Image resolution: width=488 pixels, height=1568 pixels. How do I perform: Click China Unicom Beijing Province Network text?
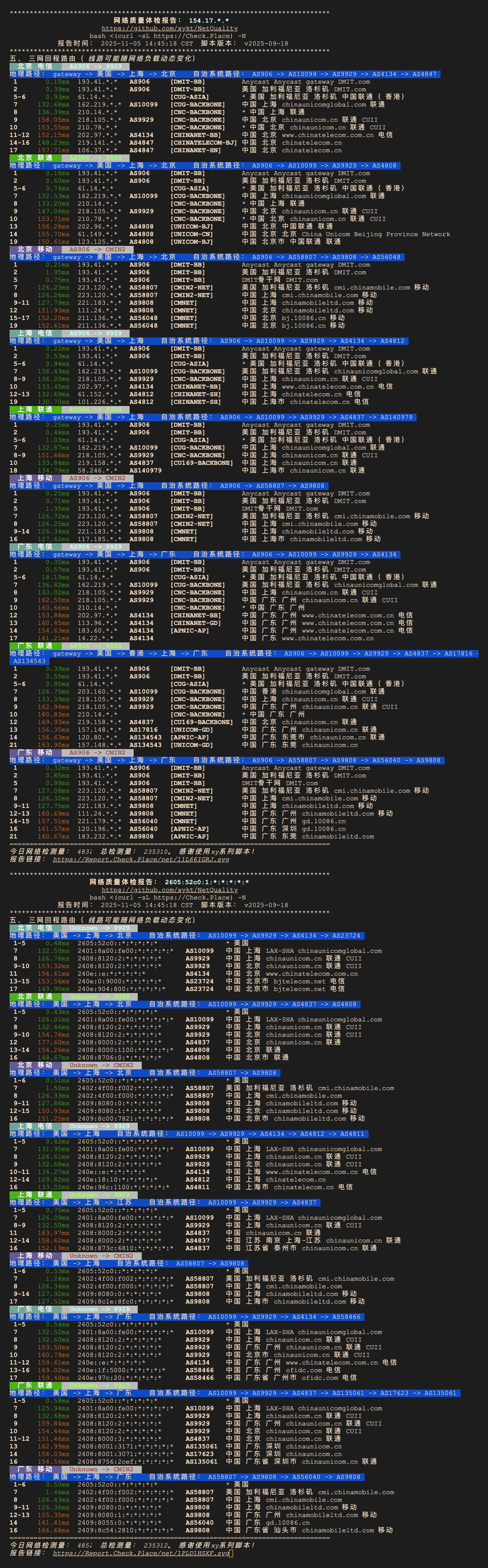coord(376,234)
